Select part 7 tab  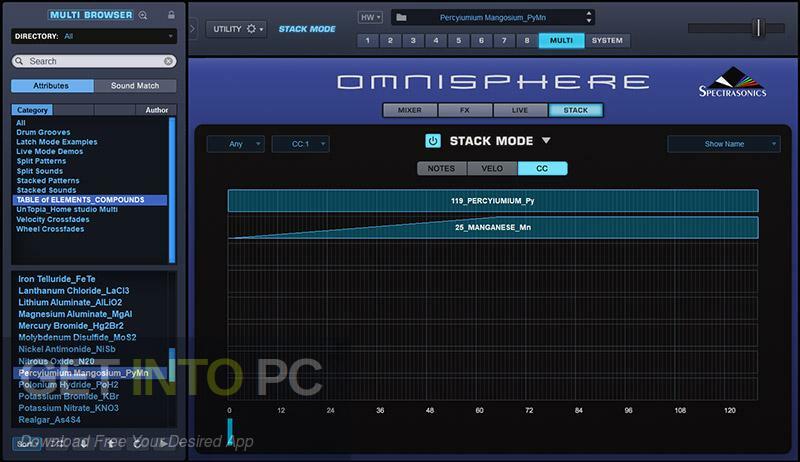point(504,40)
